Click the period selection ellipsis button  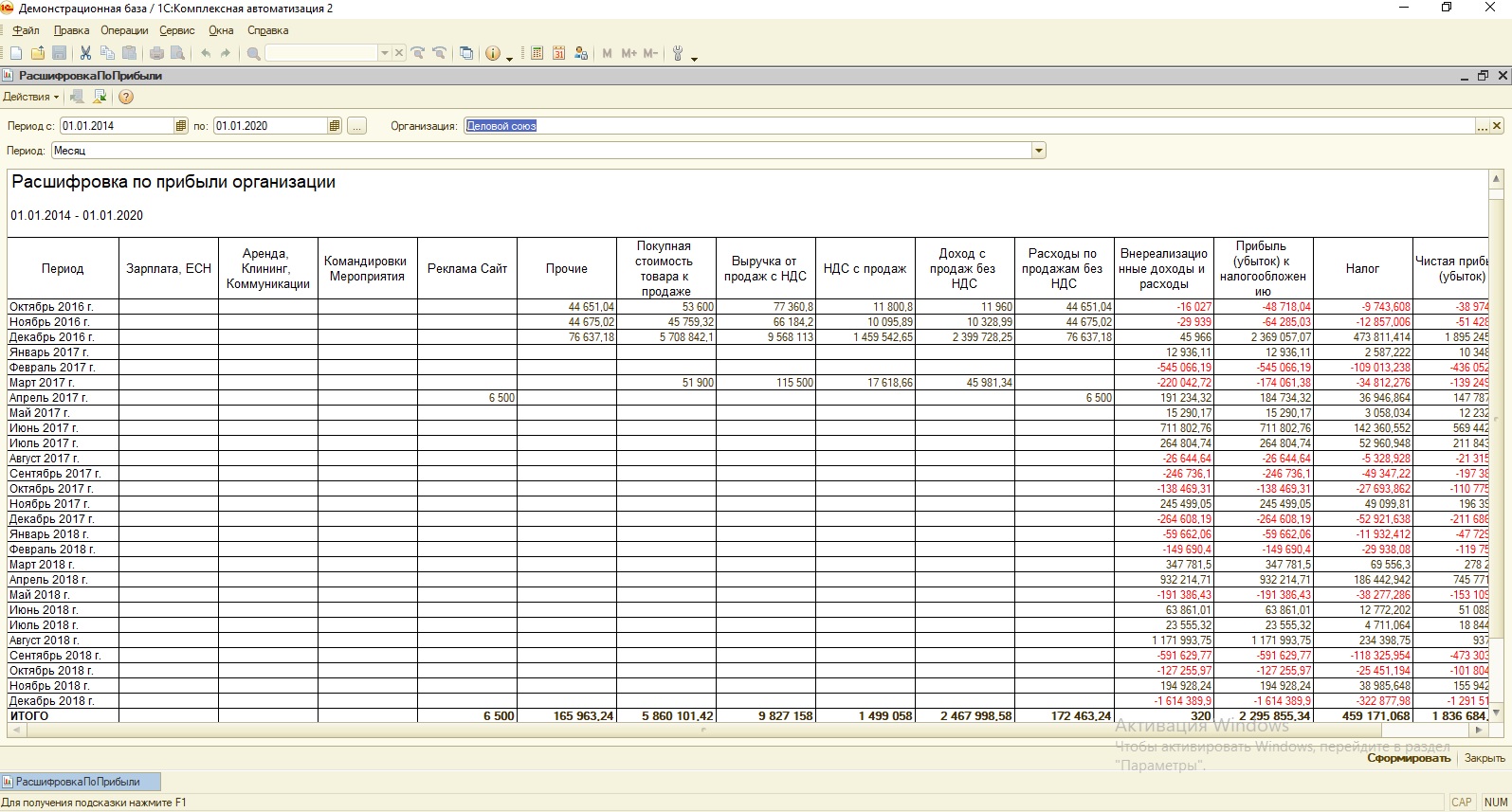pyautogui.click(x=356, y=126)
